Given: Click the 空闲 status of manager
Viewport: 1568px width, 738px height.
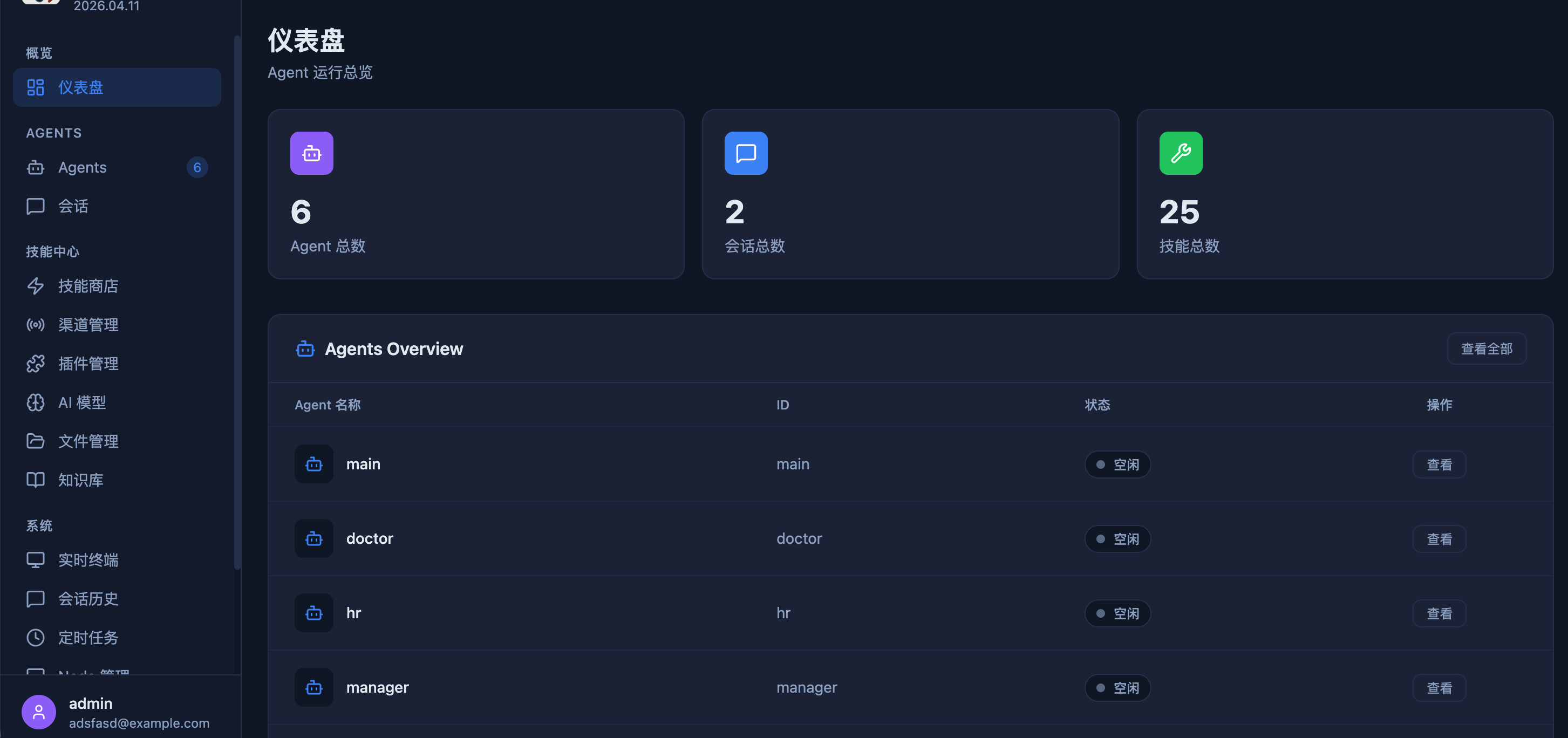Looking at the screenshot, I should pos(1117,687).
